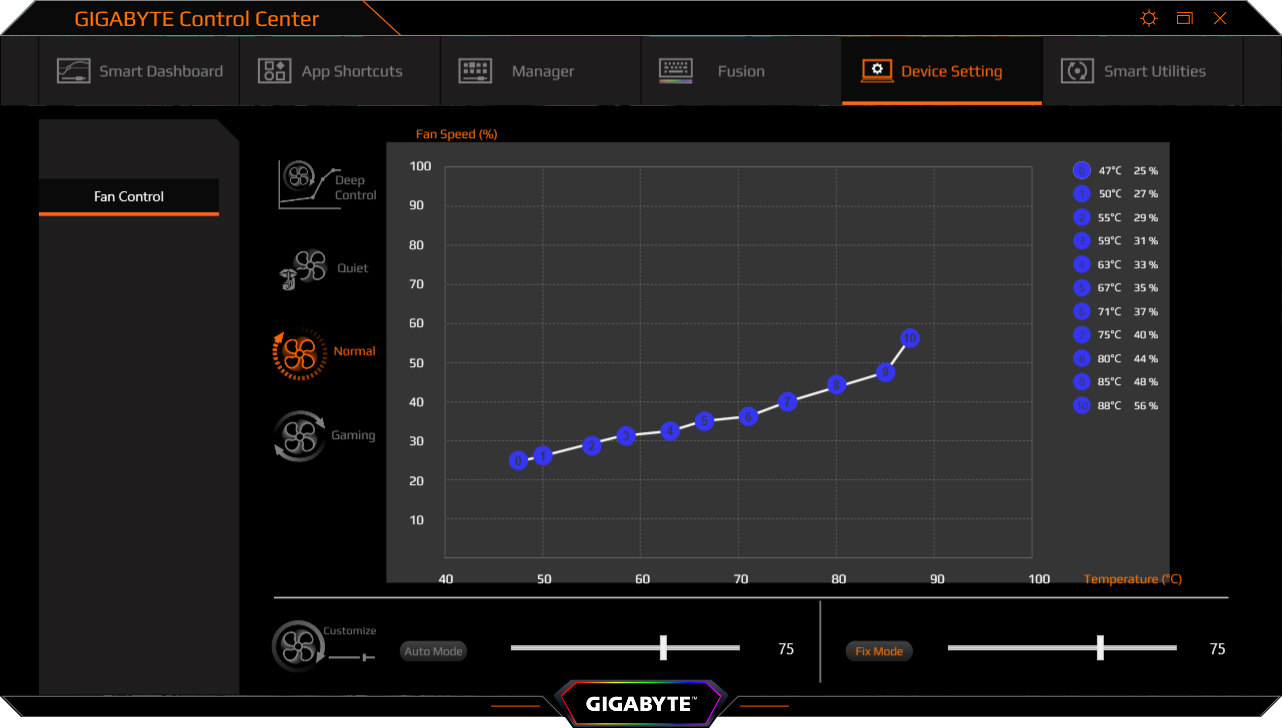This screenshot has width=1282, height=728.
Task: Open the Fusion tab
Action: click(x=741, y=71)
